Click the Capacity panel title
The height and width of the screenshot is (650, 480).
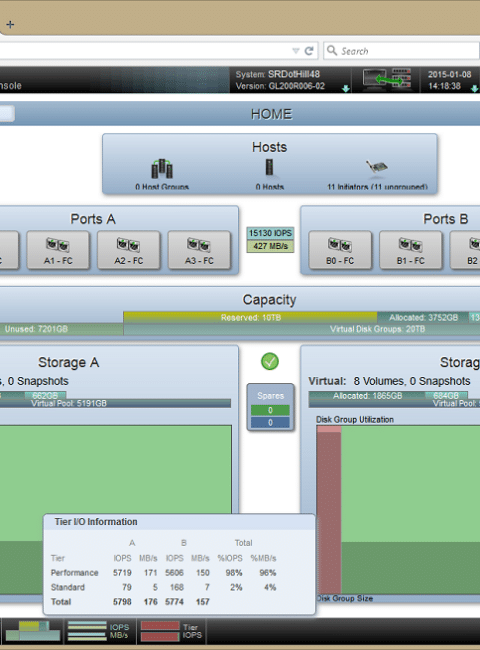coord(269,300)
